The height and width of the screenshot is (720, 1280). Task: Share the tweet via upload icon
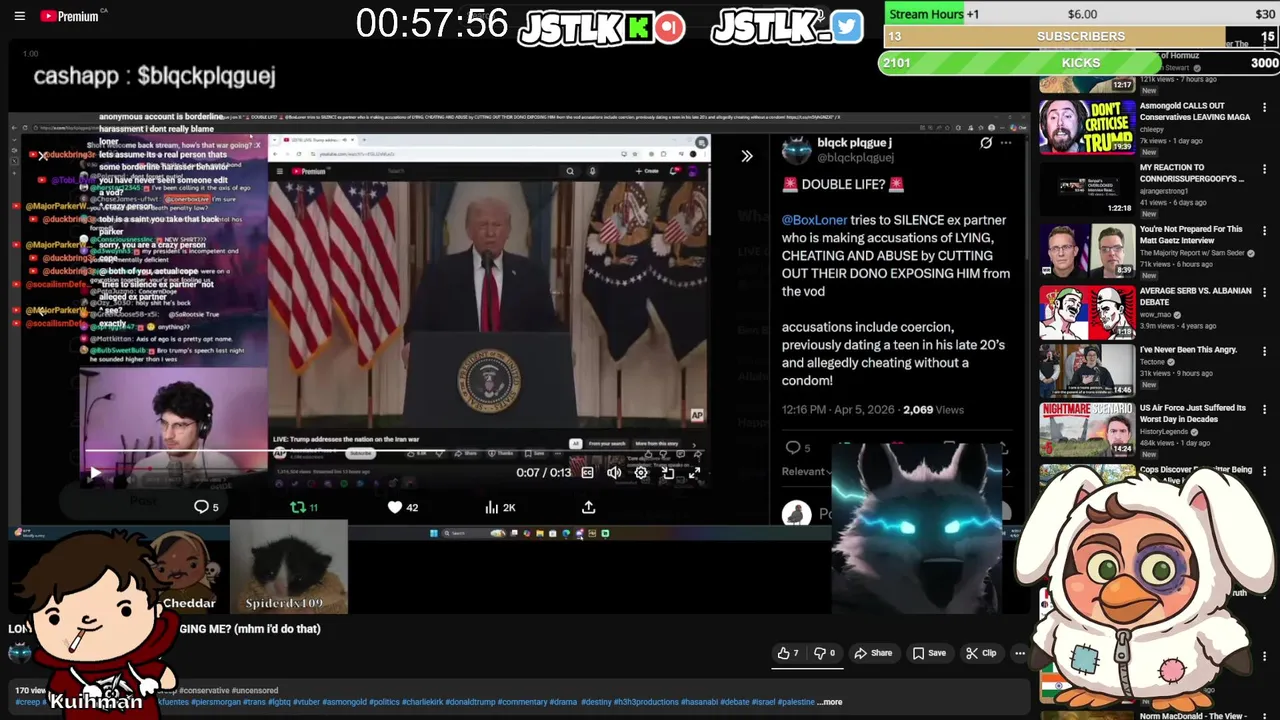pos(589,507)
